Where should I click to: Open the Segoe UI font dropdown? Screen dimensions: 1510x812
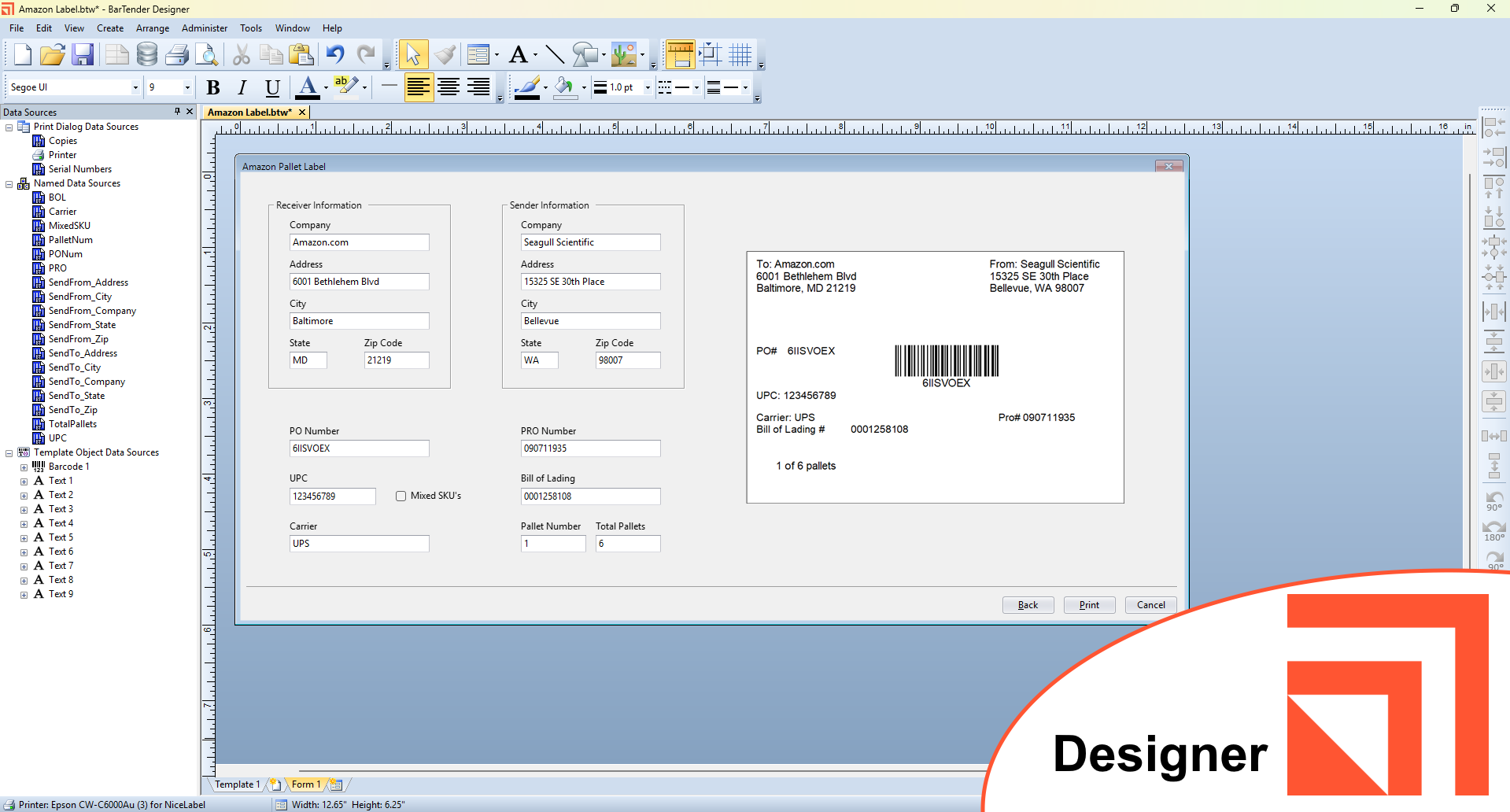135,87
